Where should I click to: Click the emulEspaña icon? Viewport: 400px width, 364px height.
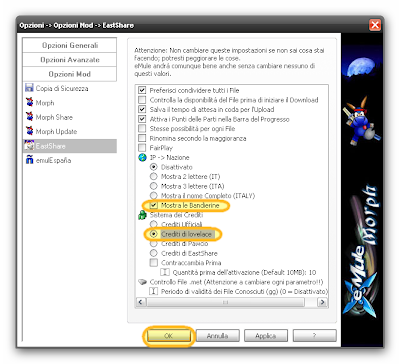(29, 160)
